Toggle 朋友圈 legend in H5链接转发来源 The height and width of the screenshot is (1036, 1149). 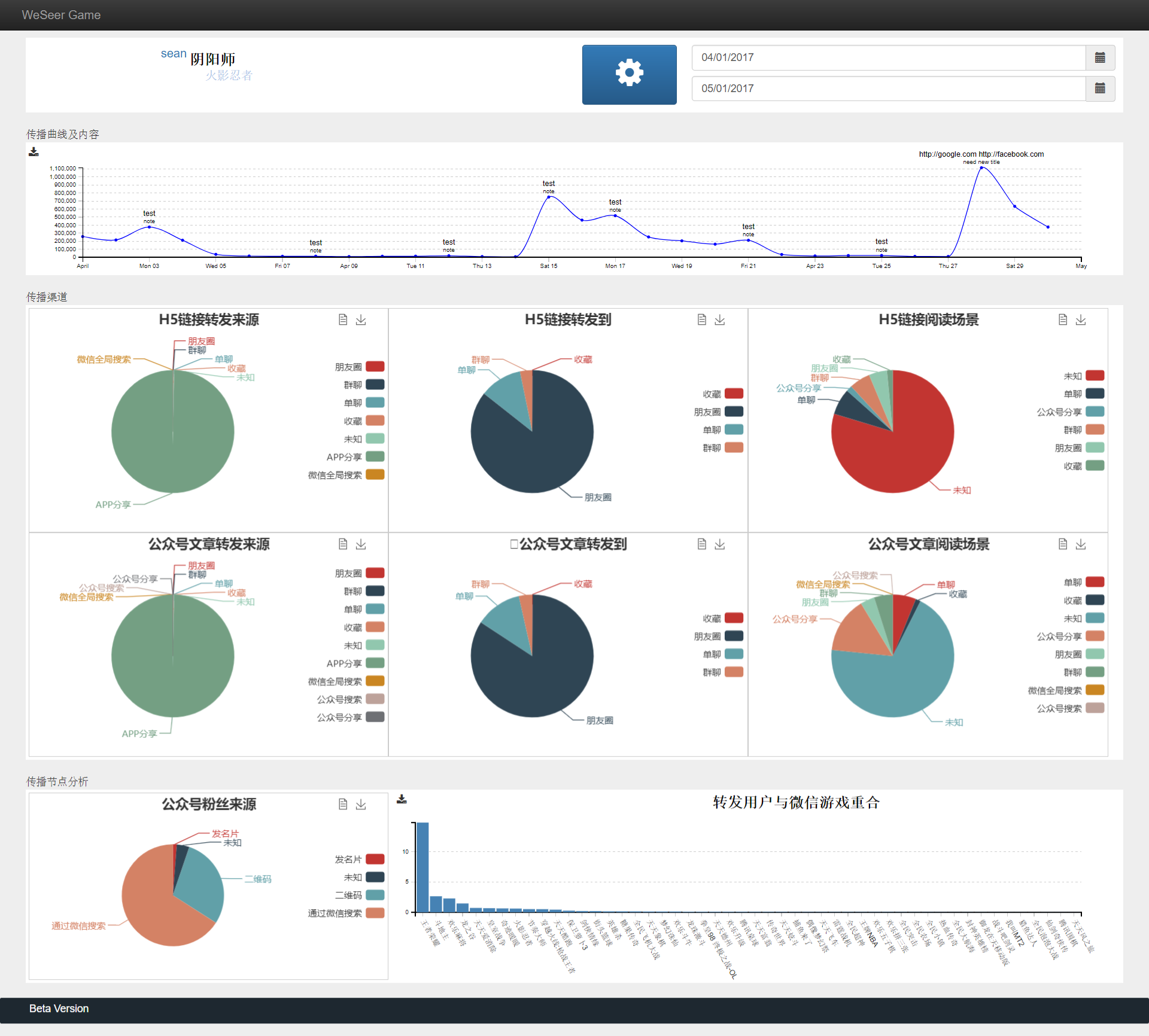375,367
